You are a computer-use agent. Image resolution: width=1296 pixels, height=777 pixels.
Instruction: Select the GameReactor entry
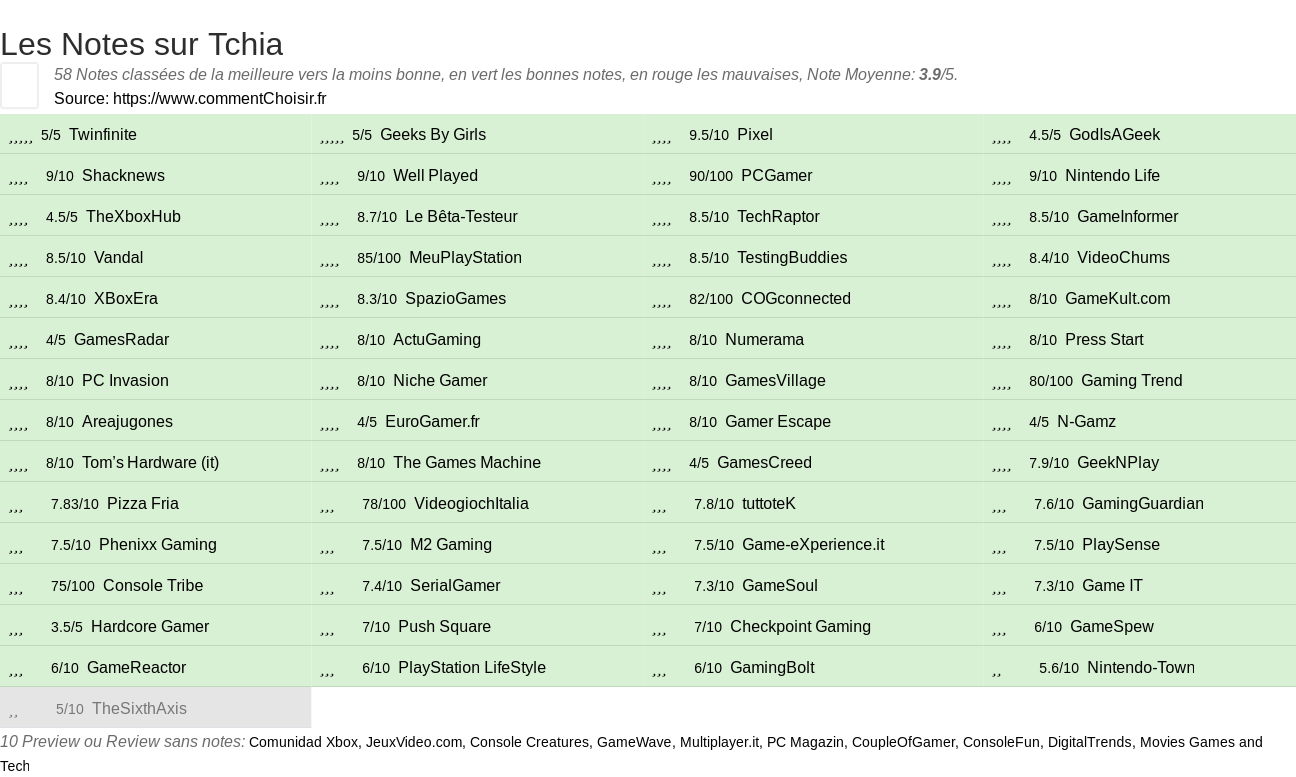tap(136, 667)
